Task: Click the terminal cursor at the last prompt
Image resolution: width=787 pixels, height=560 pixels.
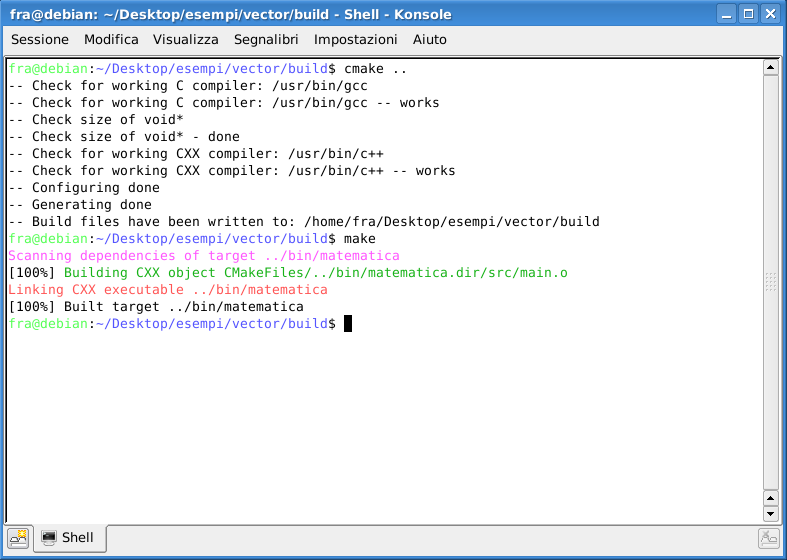Action: click(348, 324)
